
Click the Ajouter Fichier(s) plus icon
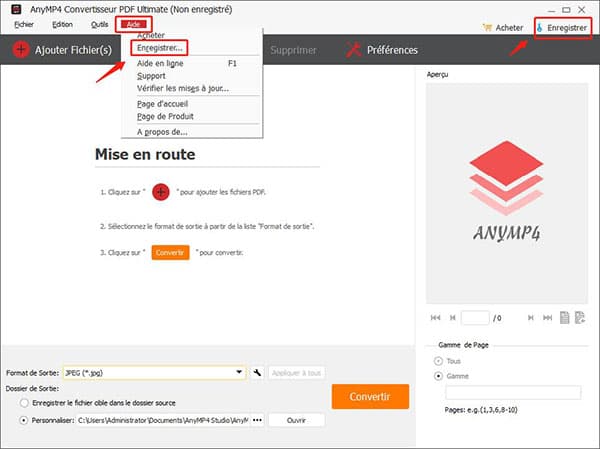[x=19, y=49]
